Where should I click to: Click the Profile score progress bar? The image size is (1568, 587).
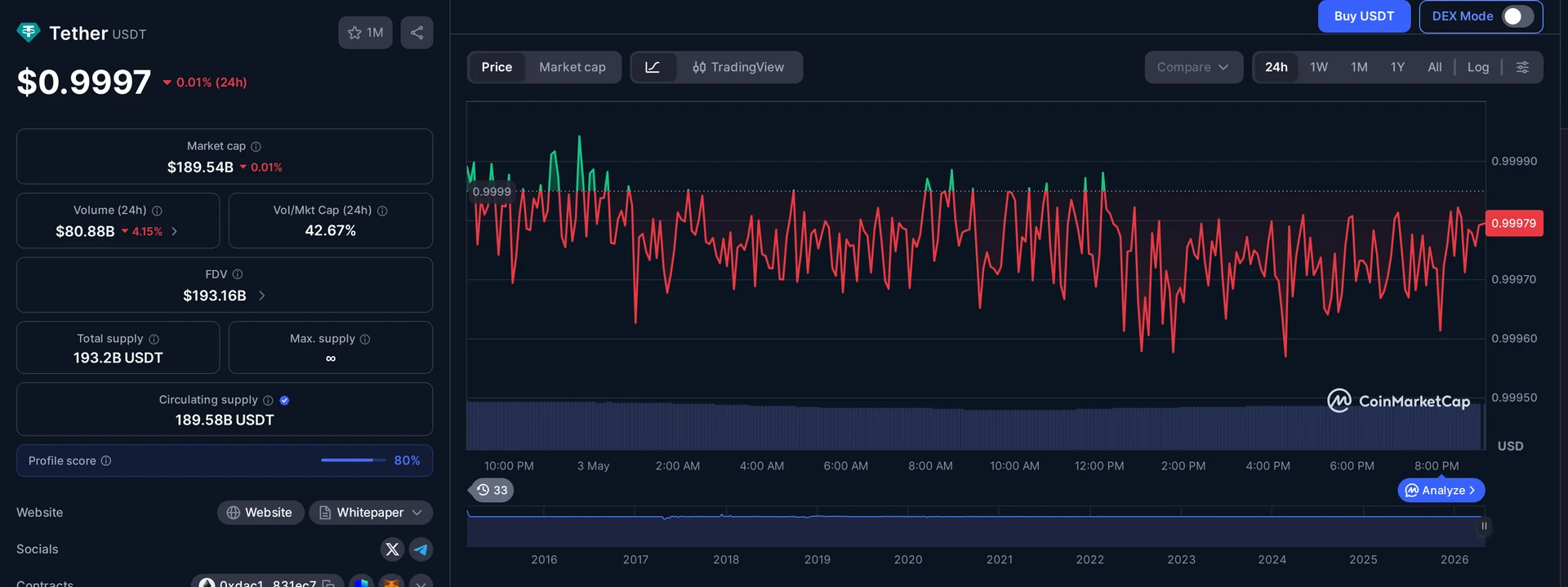click(x=353, y=460)
